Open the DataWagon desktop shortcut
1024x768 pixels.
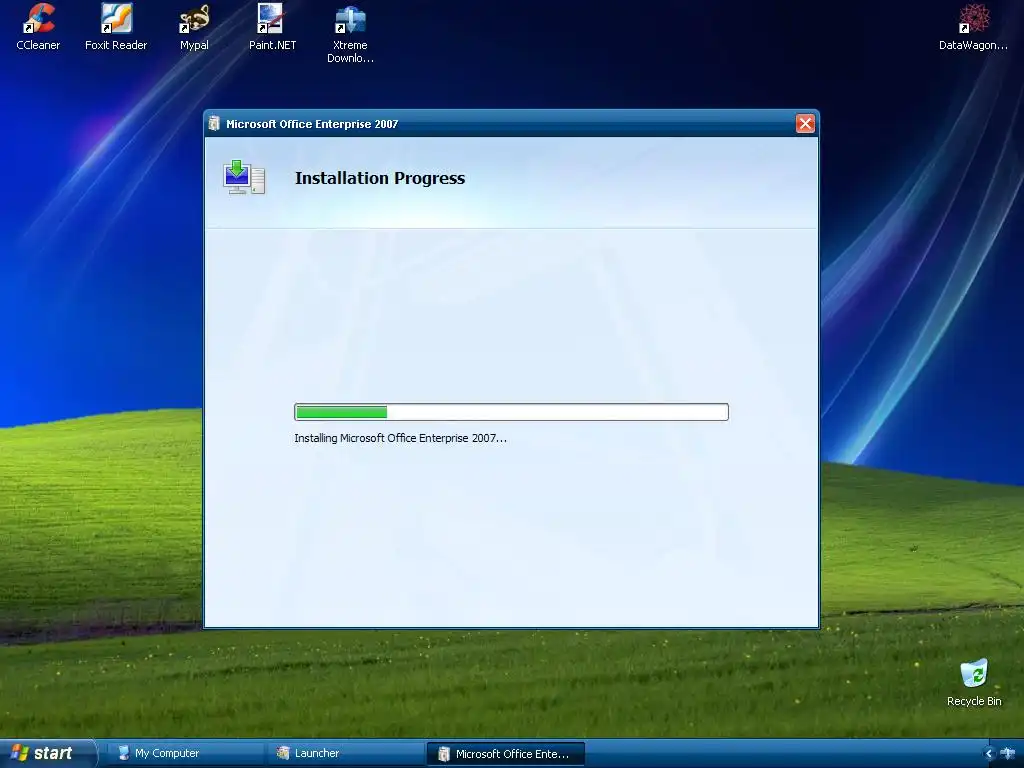point(973,27)
